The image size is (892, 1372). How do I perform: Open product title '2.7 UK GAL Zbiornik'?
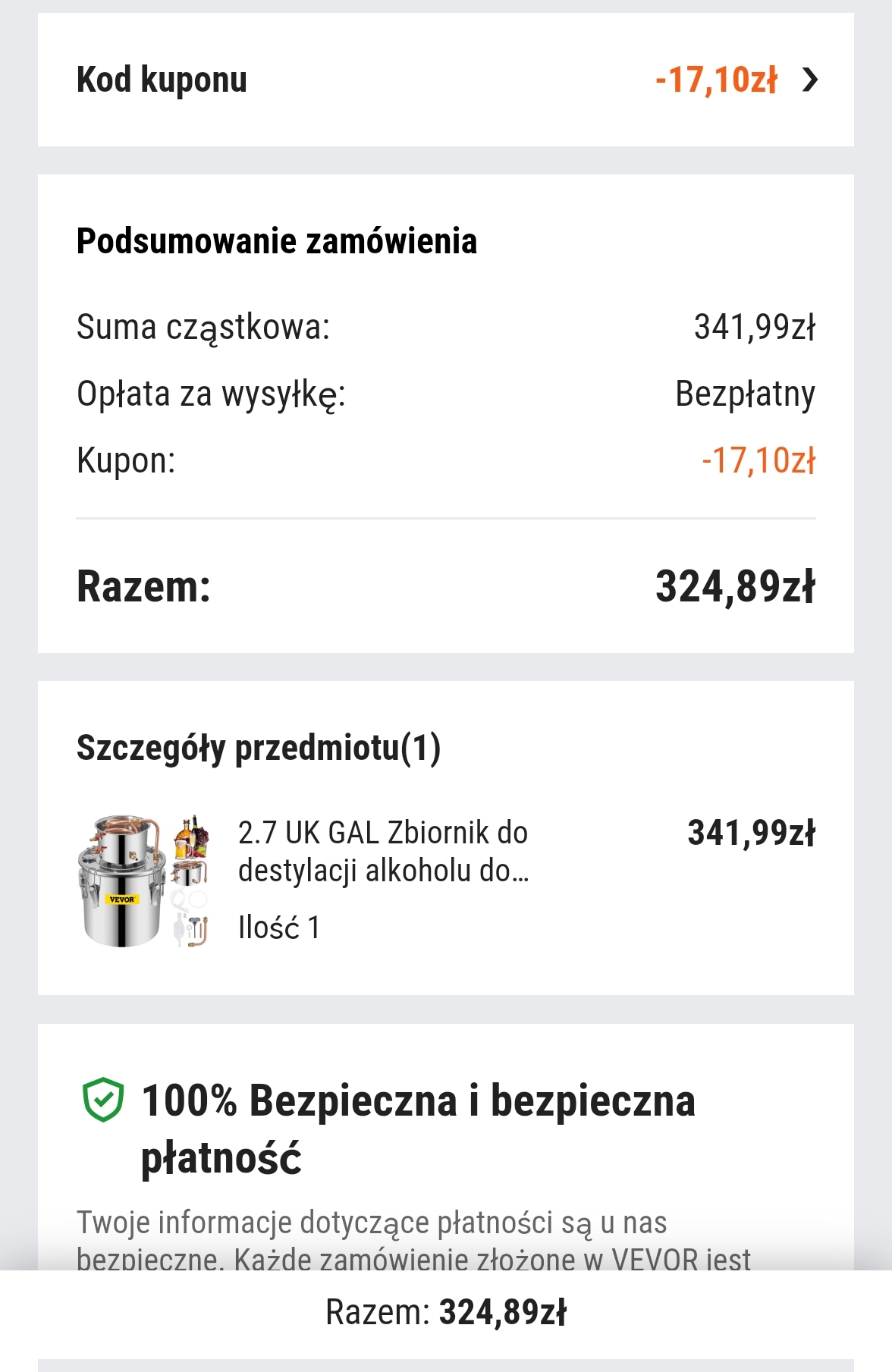coord(383,851)
